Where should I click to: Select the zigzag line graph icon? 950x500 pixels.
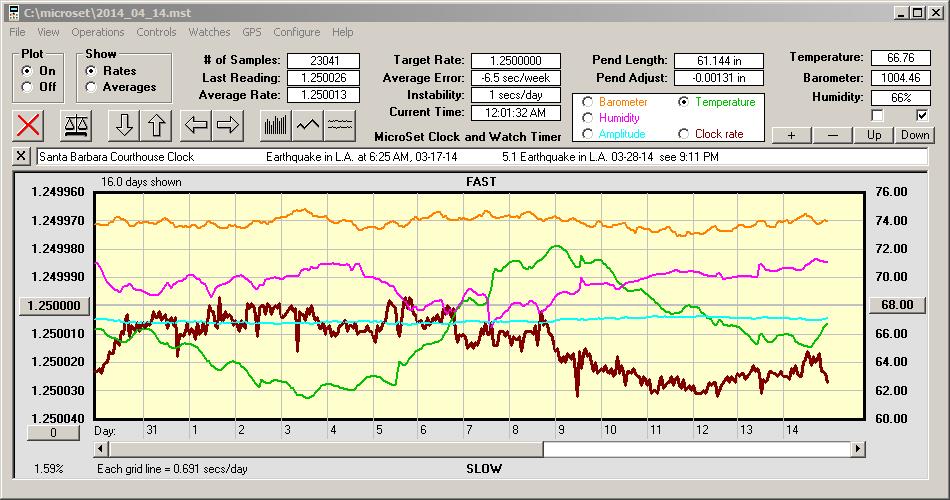click(x=308, y=125)
